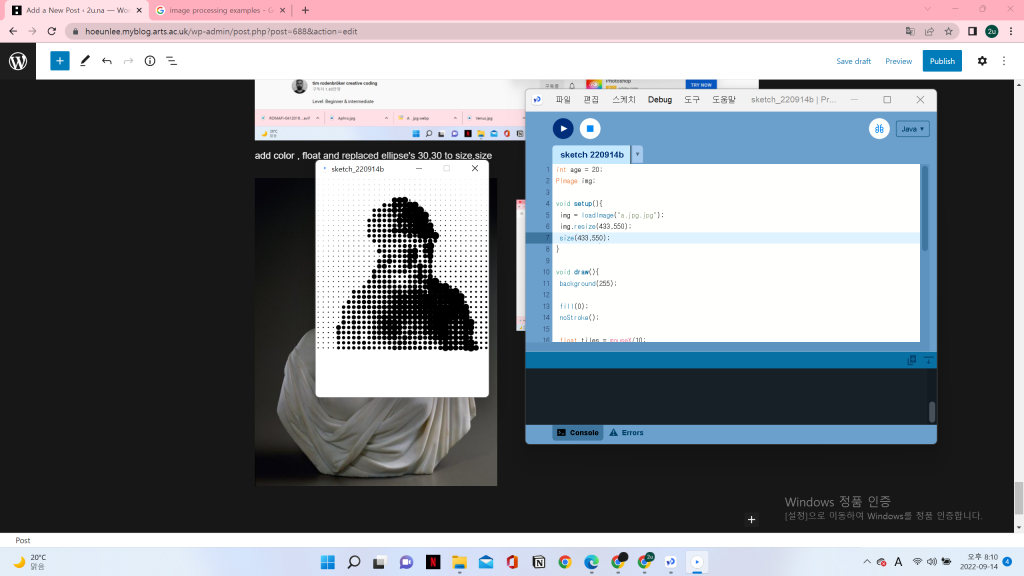
Task: Open Microsoft Edge from the taskbar
Action: point(591,562)
